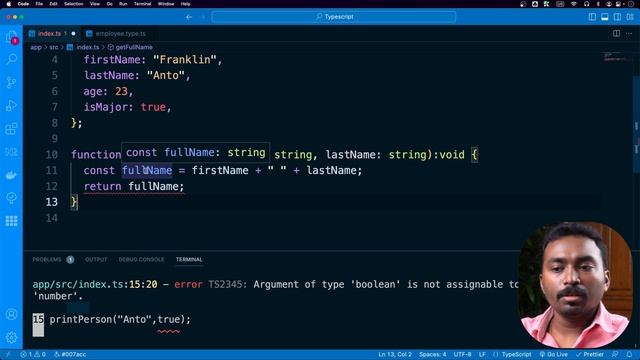Go back with the navigation arrow

pos(189,17)
